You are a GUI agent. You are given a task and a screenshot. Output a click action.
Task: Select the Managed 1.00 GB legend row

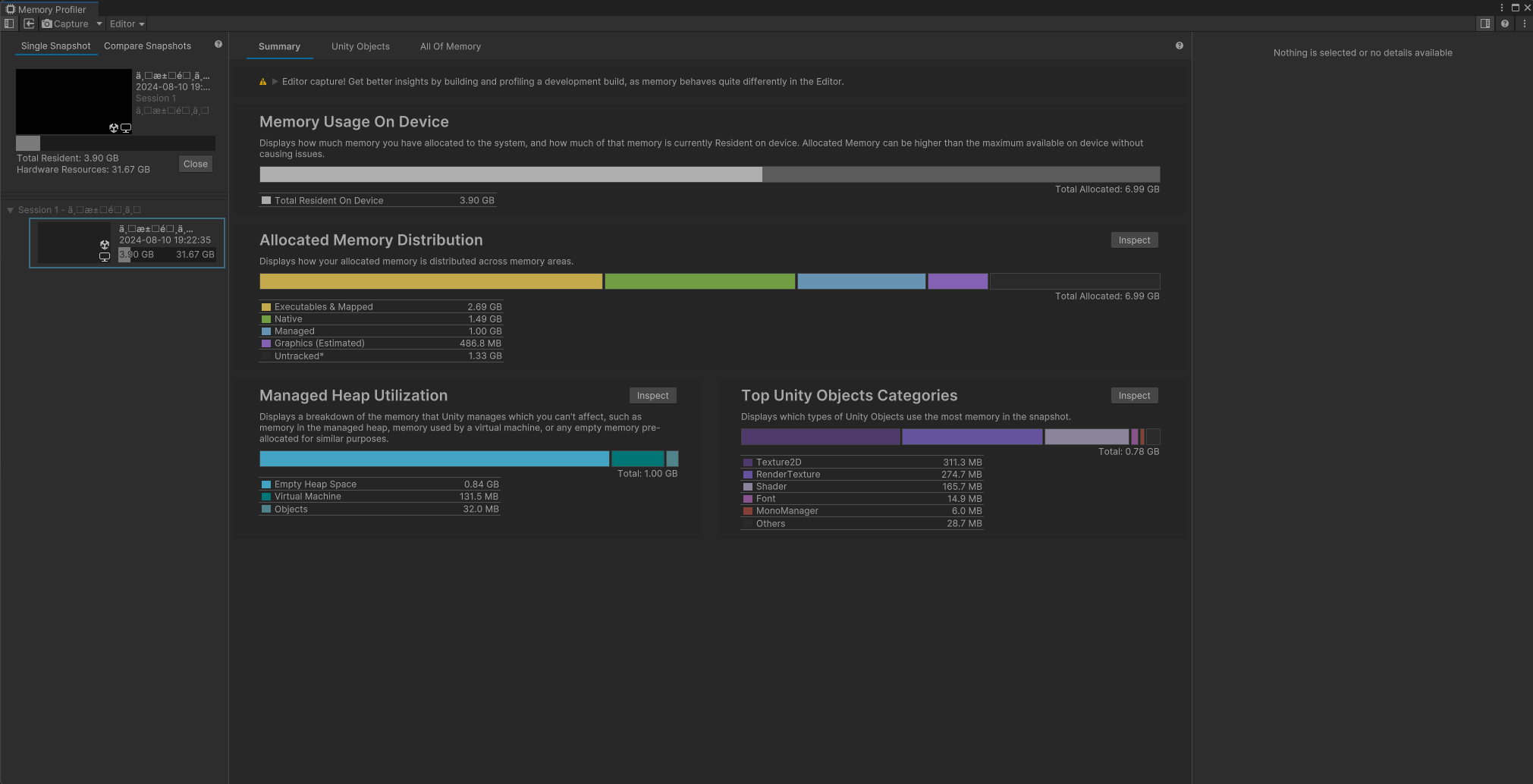click(x=381, y=331)
